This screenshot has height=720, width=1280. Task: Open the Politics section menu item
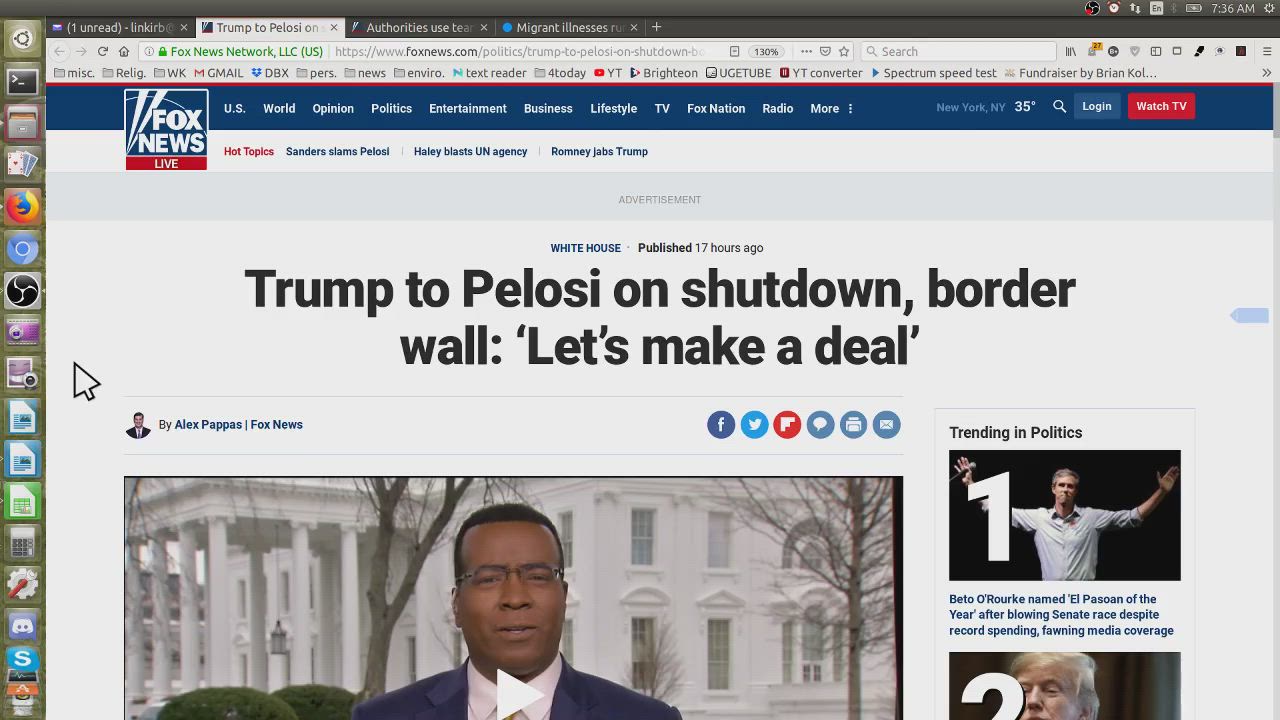[391, 108]
